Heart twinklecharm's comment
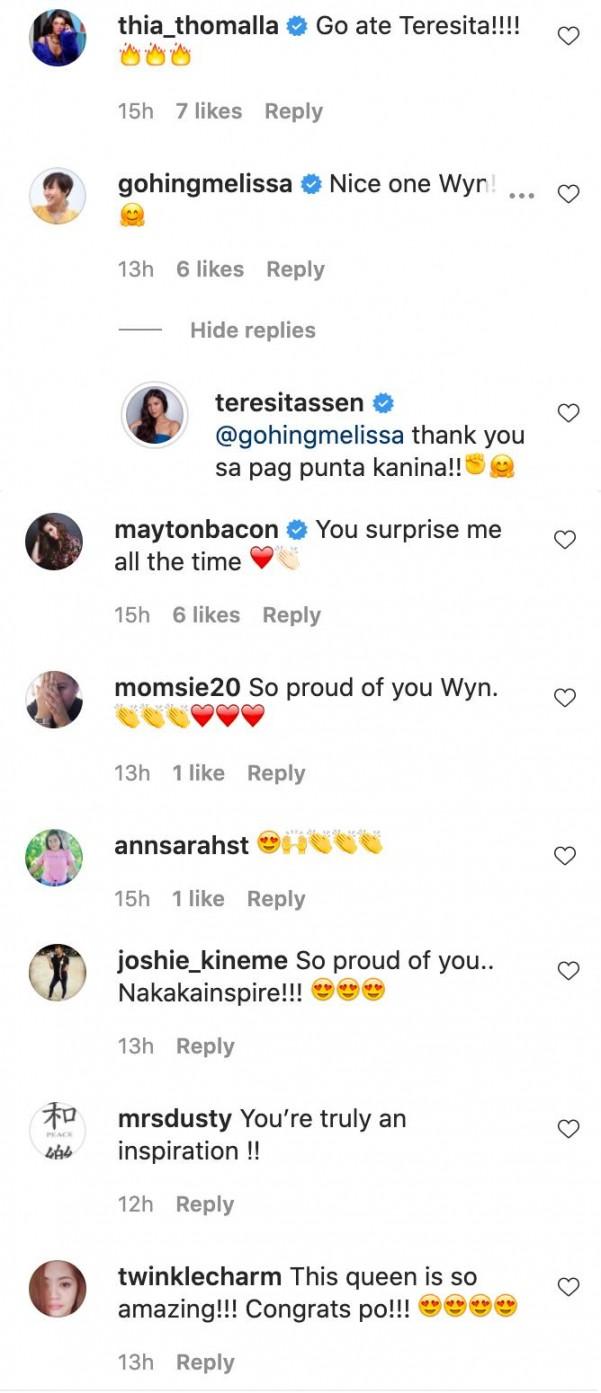 click(568, 1287)
